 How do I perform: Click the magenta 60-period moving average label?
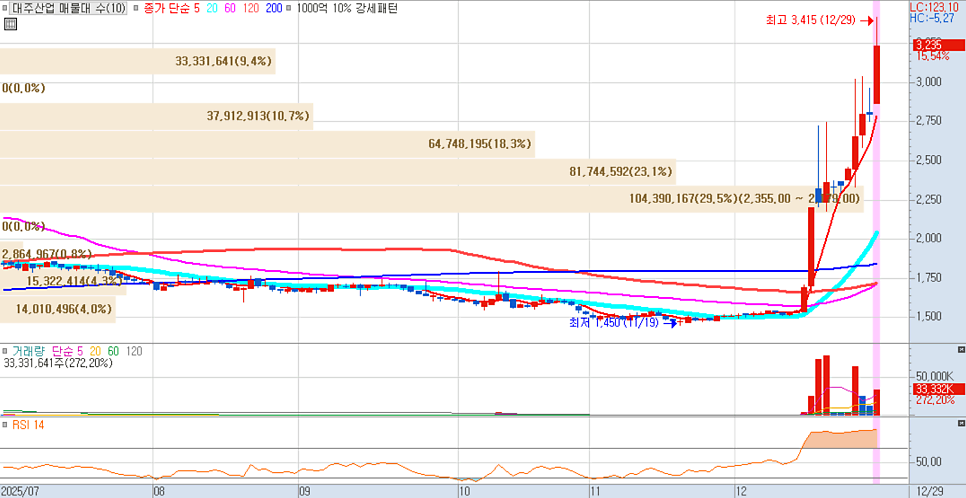tap(228, 9)
